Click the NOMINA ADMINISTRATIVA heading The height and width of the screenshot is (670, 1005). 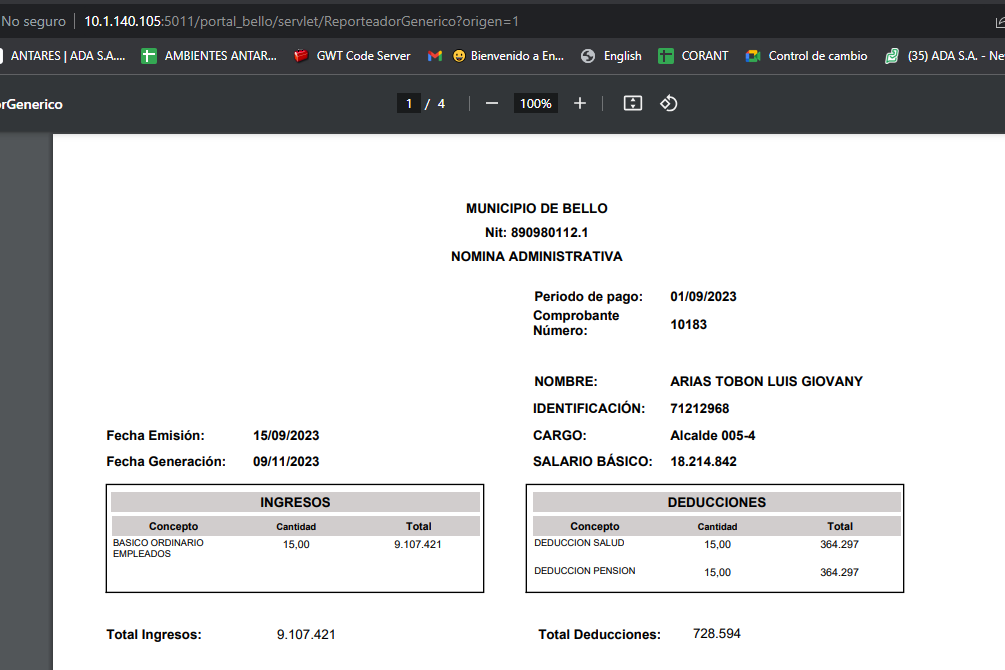tap(536, 257)
